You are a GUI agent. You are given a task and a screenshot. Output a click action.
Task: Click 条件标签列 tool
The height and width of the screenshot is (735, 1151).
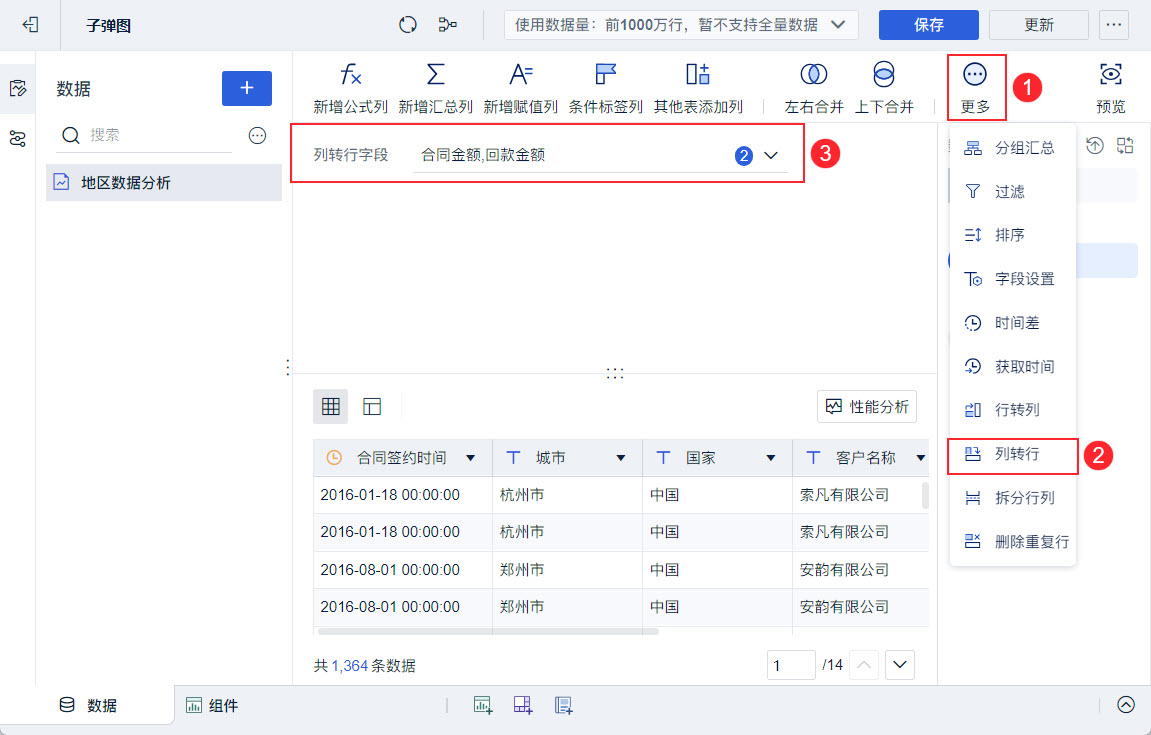[606, 87]
